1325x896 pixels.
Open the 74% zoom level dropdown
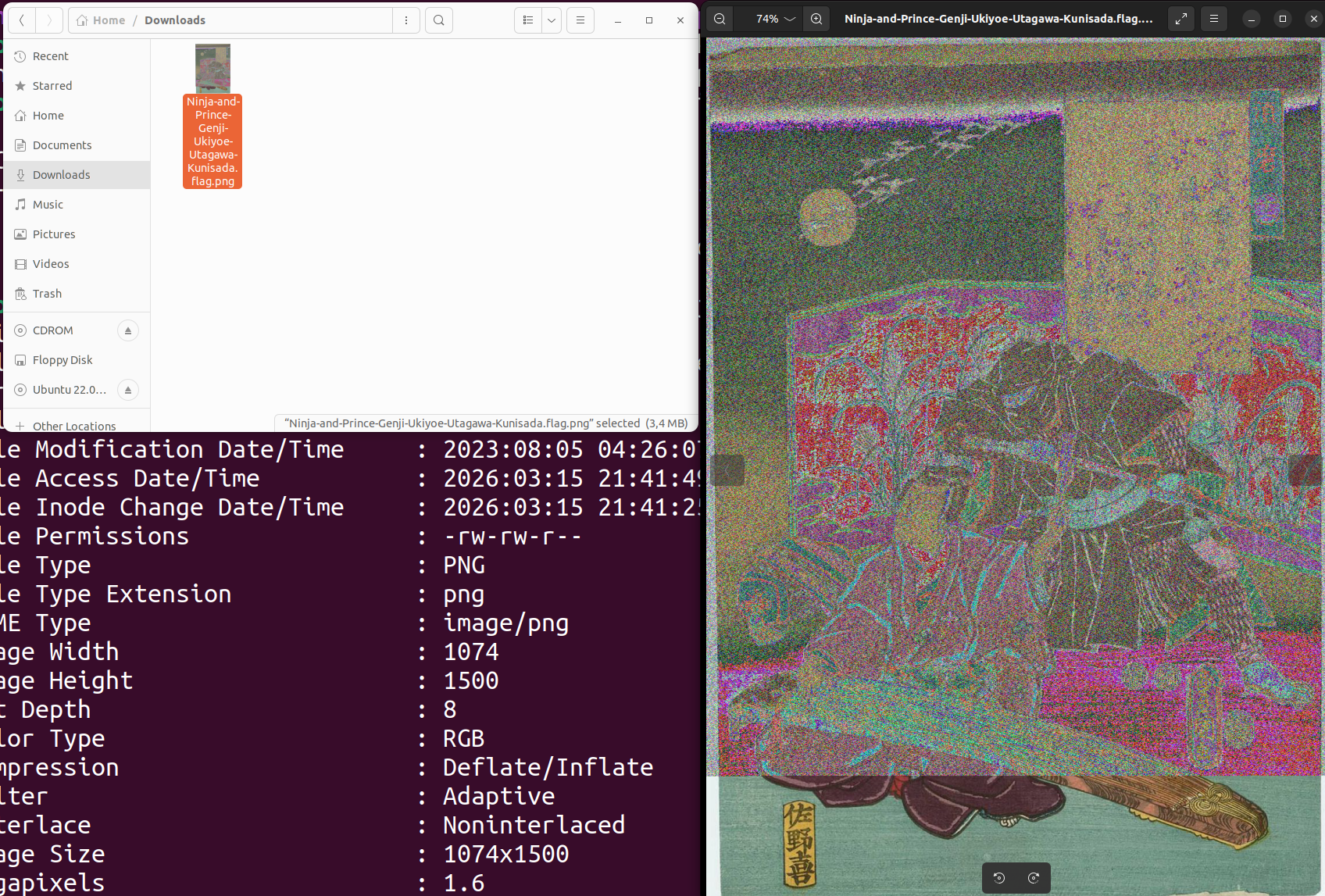(776, 19)
